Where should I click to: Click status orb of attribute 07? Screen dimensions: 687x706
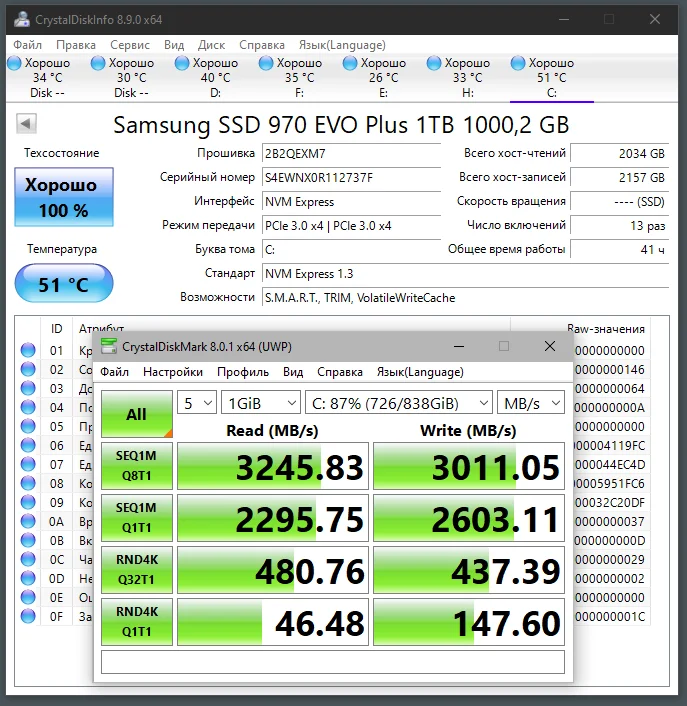click(28, 464)
